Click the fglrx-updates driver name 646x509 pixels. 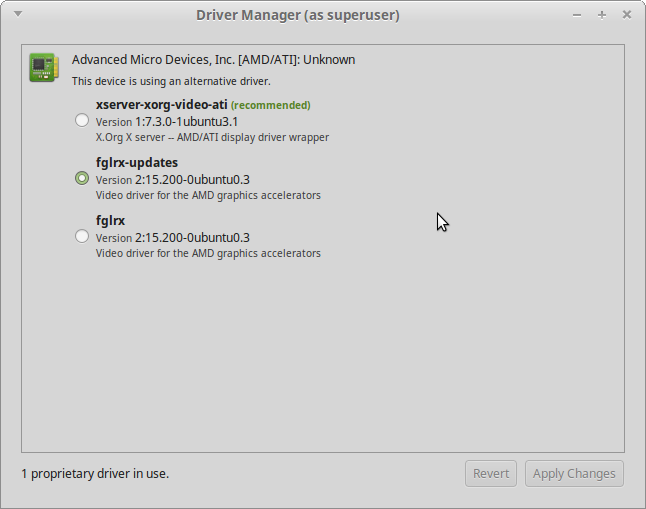pyautogui.click(x=137, y=163)
